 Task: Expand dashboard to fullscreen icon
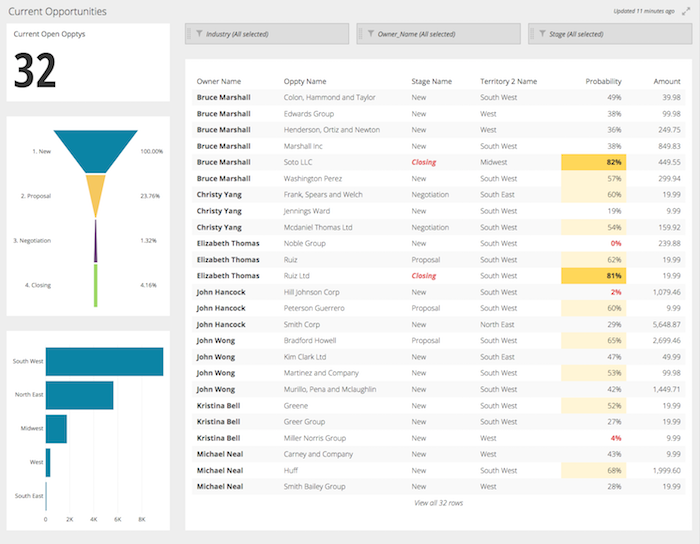(686, 12)
